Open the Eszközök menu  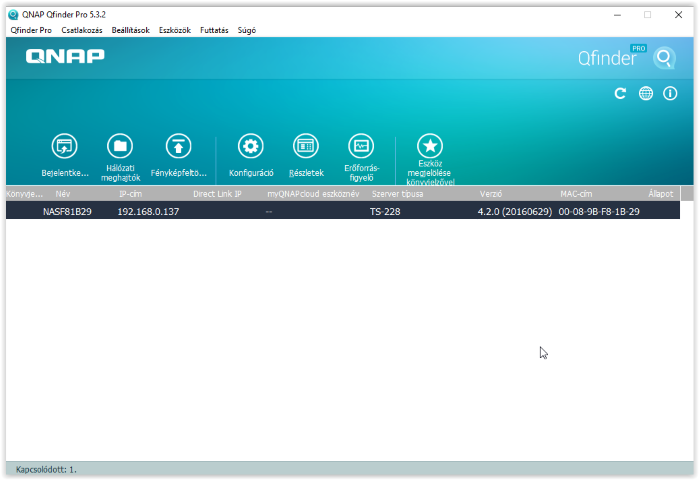175,30
